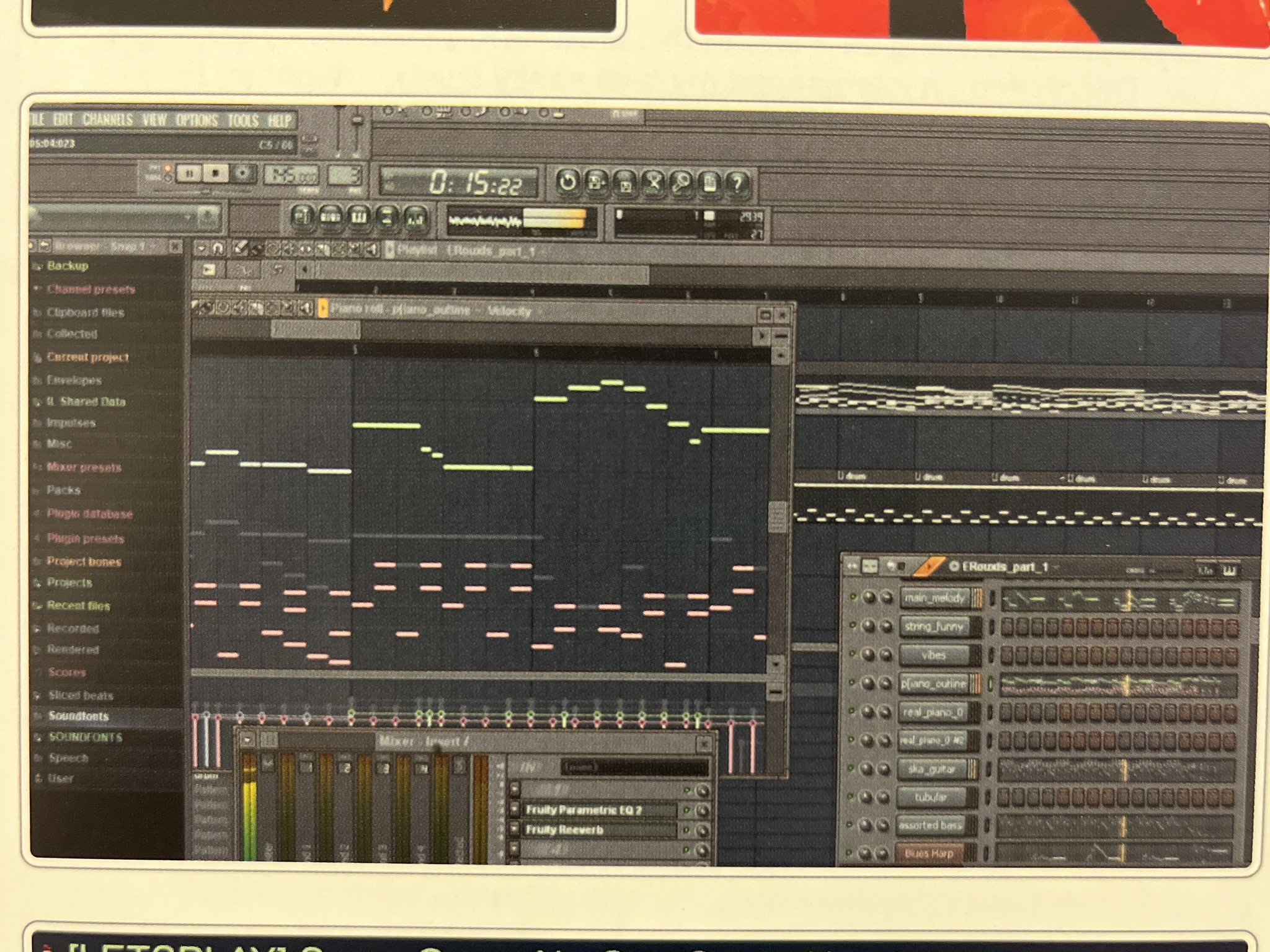Mute the main_melody channel green LED
The image size is (1270, 952).
[853, 597]
